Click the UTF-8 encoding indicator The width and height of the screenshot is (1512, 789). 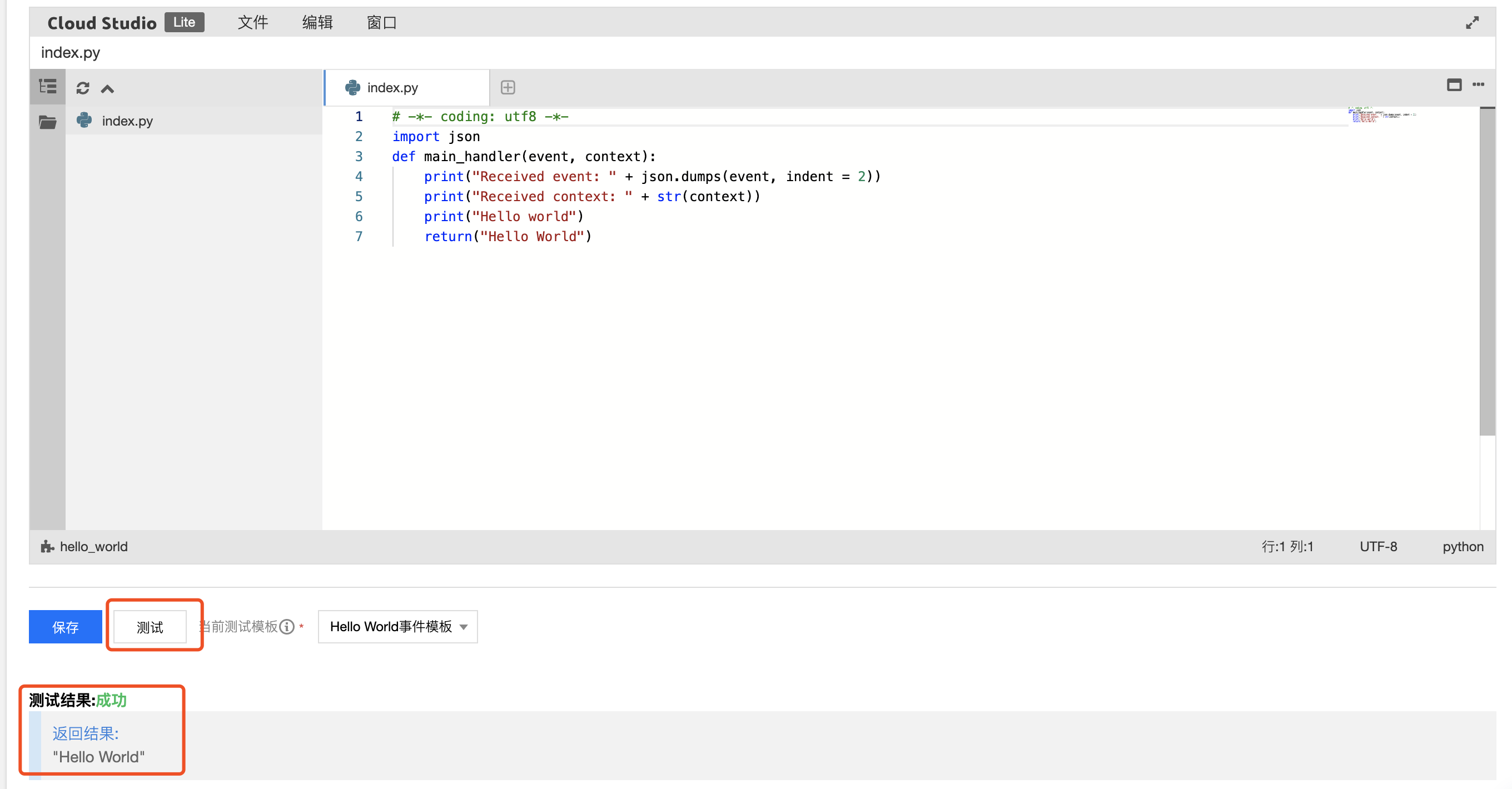(x=1377, y=546)
